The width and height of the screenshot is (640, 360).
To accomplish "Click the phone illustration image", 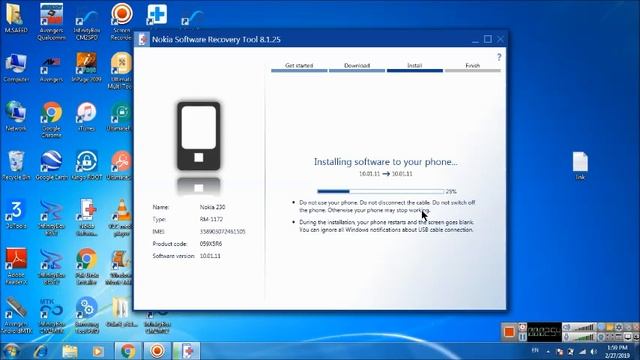I will click(x=199, y=136).
